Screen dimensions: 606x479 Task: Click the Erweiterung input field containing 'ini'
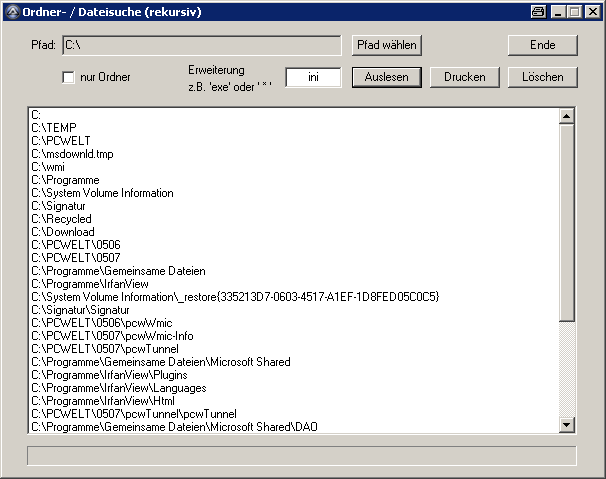[x=313, y=77]
